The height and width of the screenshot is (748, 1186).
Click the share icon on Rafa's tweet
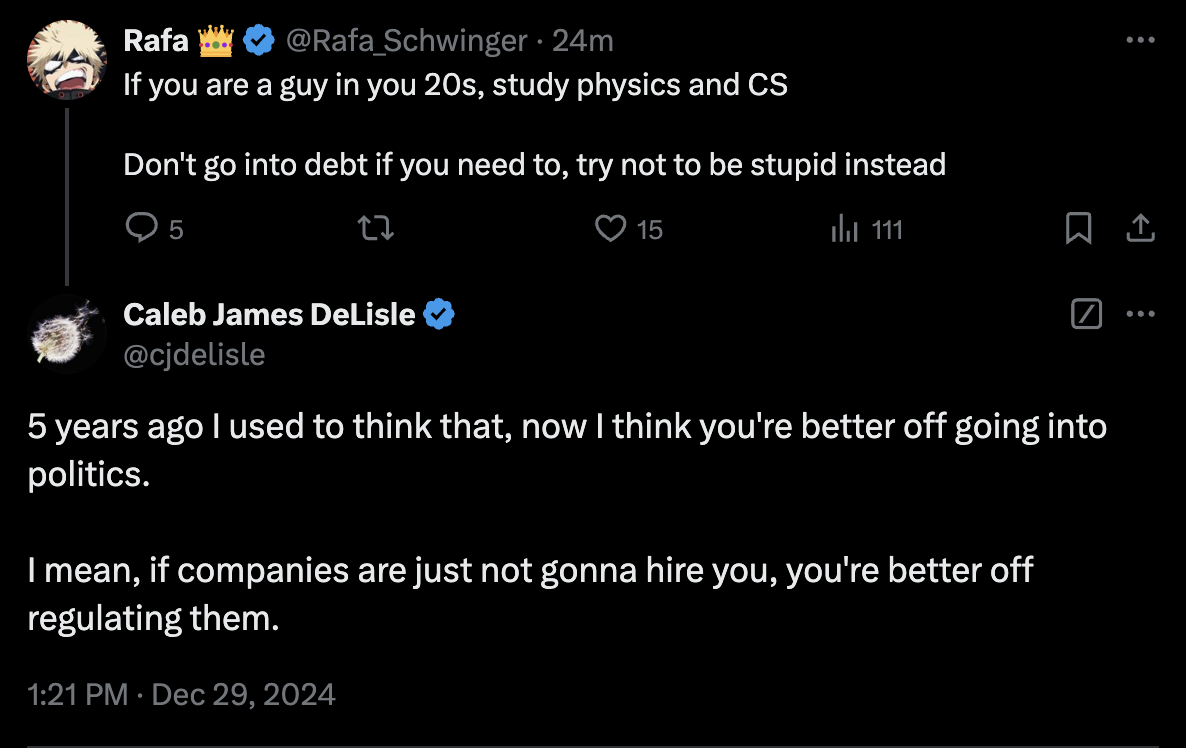tap(1141, 228)
